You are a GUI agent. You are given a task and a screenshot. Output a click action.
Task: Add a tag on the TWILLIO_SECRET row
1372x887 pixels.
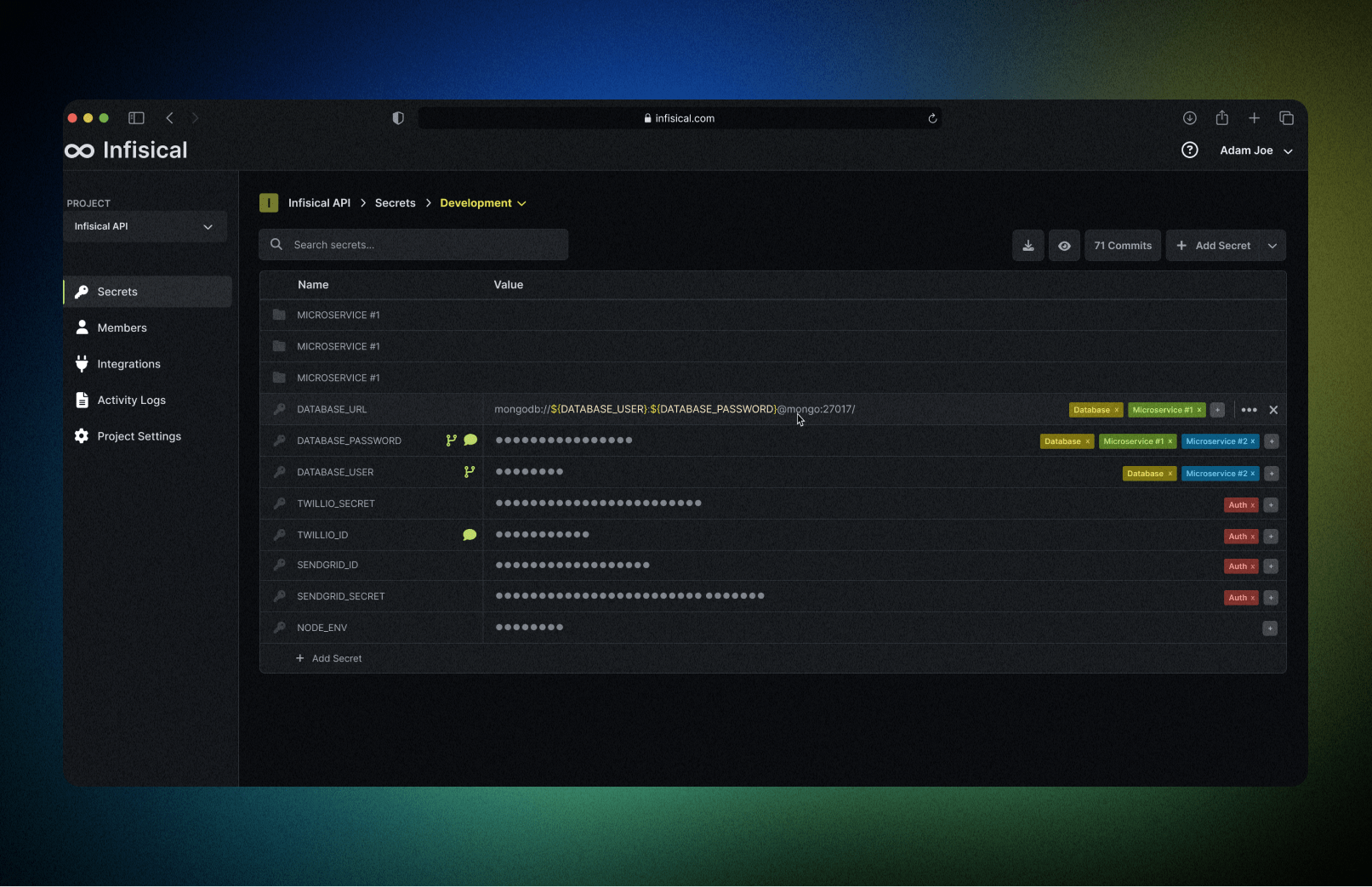point(1271,505)
